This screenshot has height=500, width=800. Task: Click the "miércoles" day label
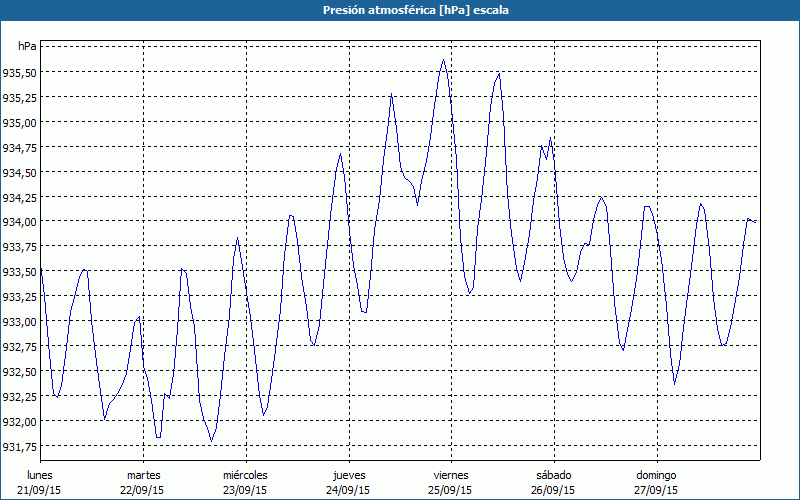click(245, 474)
